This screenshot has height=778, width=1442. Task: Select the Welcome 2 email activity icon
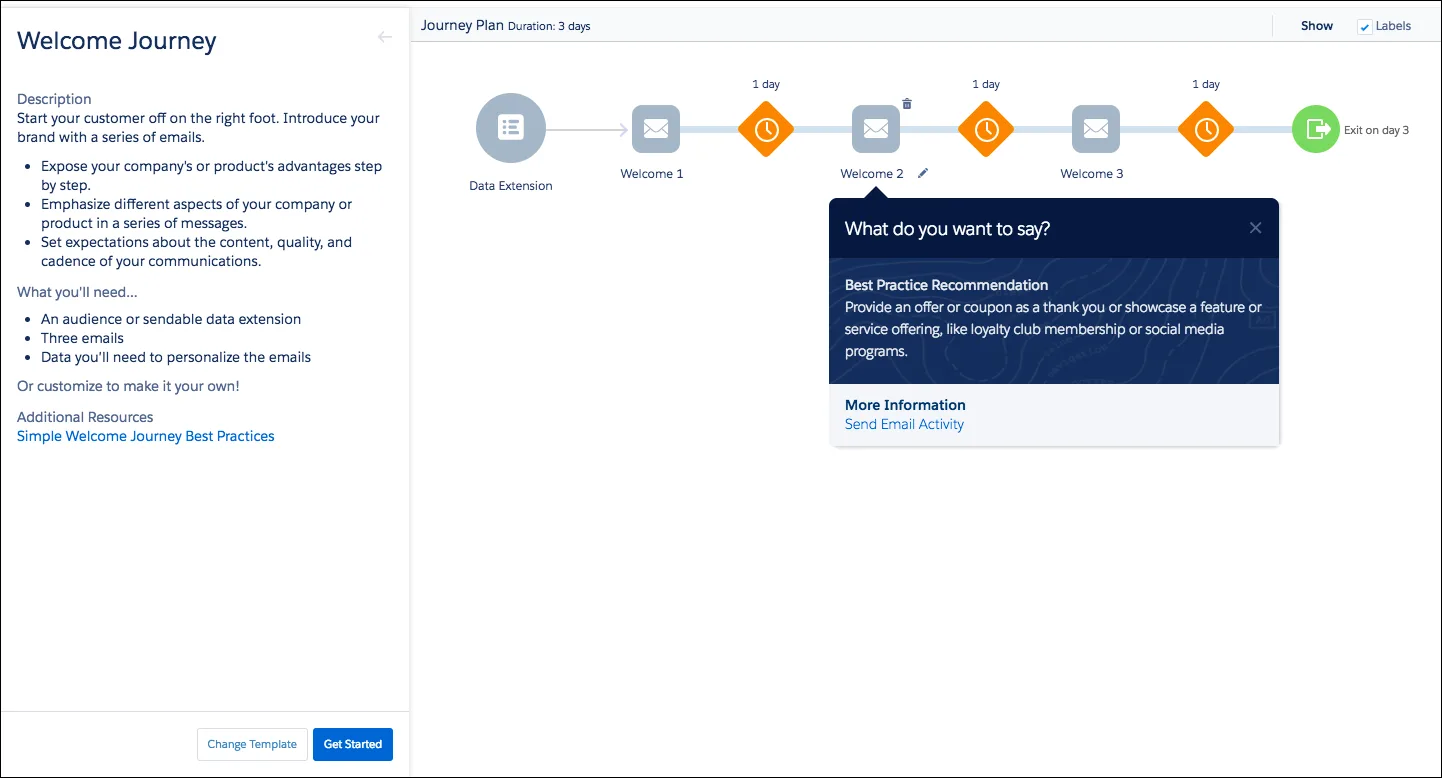[876, 129]
